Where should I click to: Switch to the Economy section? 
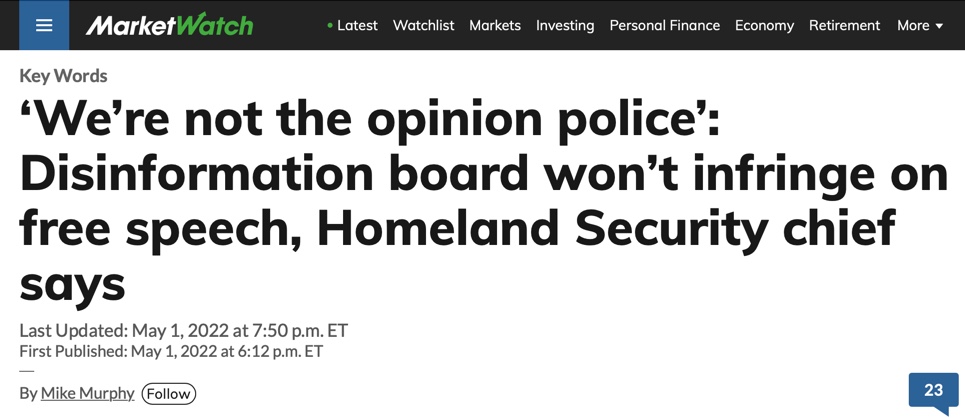[x=764, y=25]
